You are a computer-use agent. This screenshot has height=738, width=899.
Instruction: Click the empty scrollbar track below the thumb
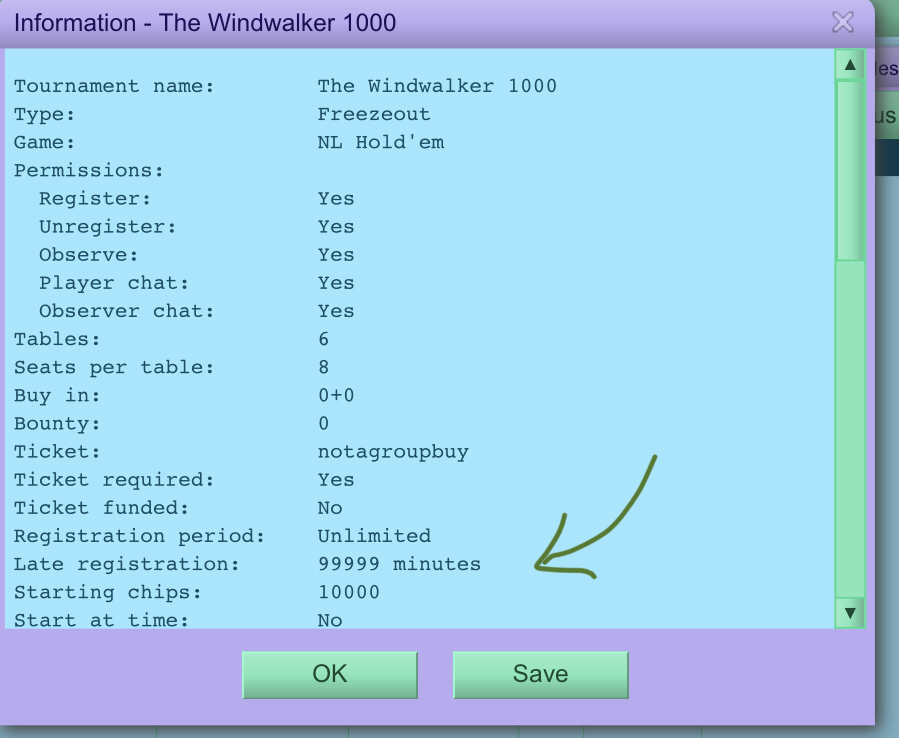[849, 430]
